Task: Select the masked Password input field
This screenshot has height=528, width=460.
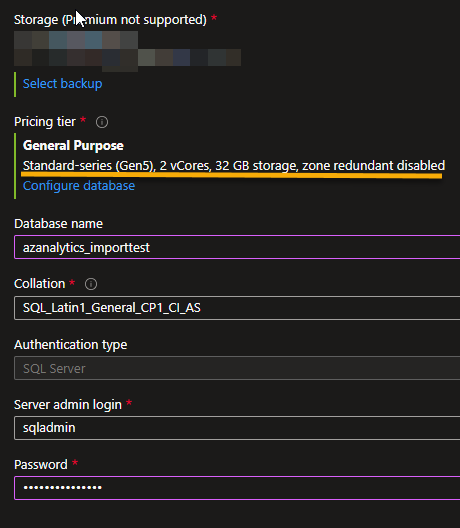Action: [237, 488]
